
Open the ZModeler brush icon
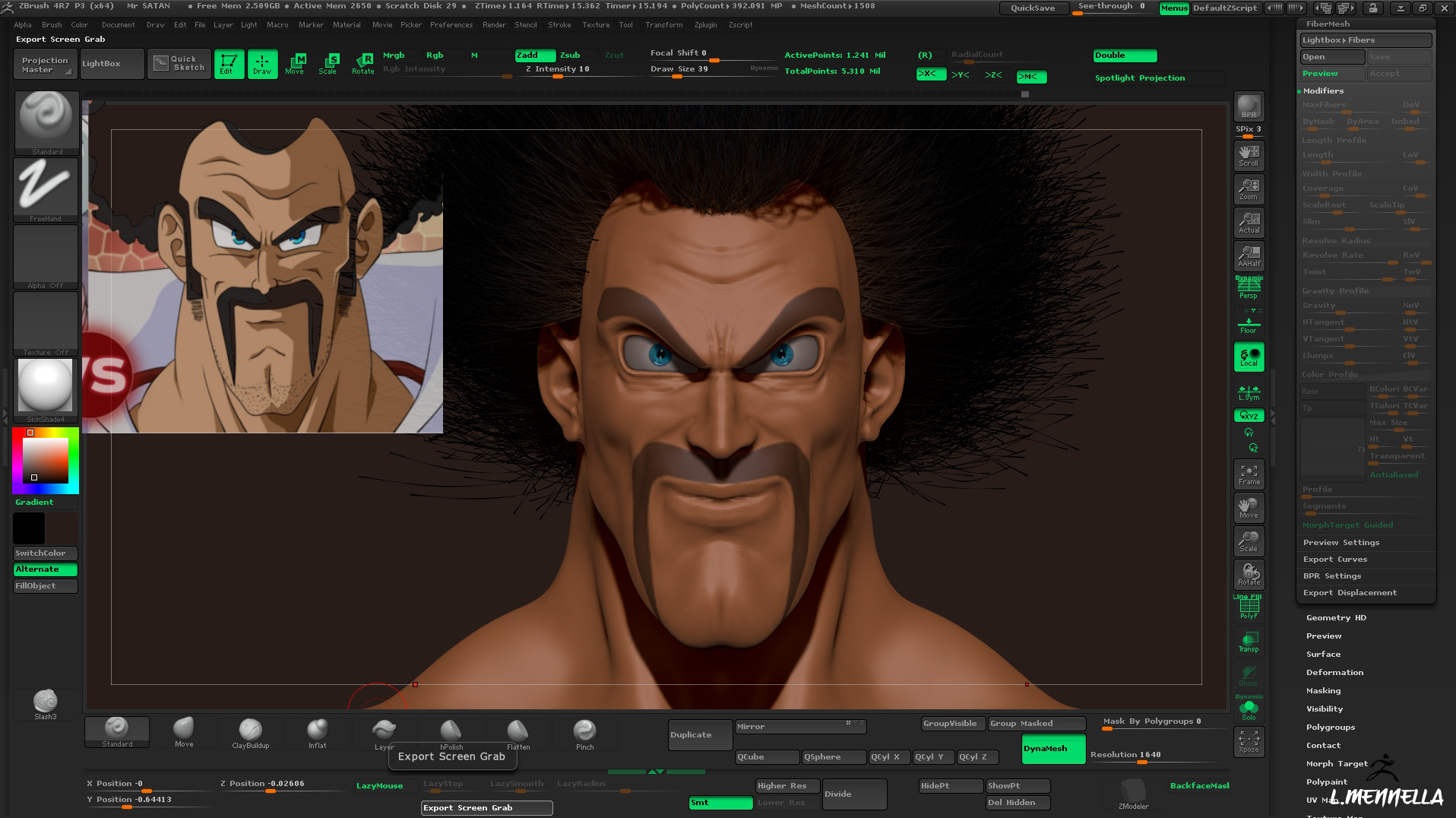pos(1133,794)
